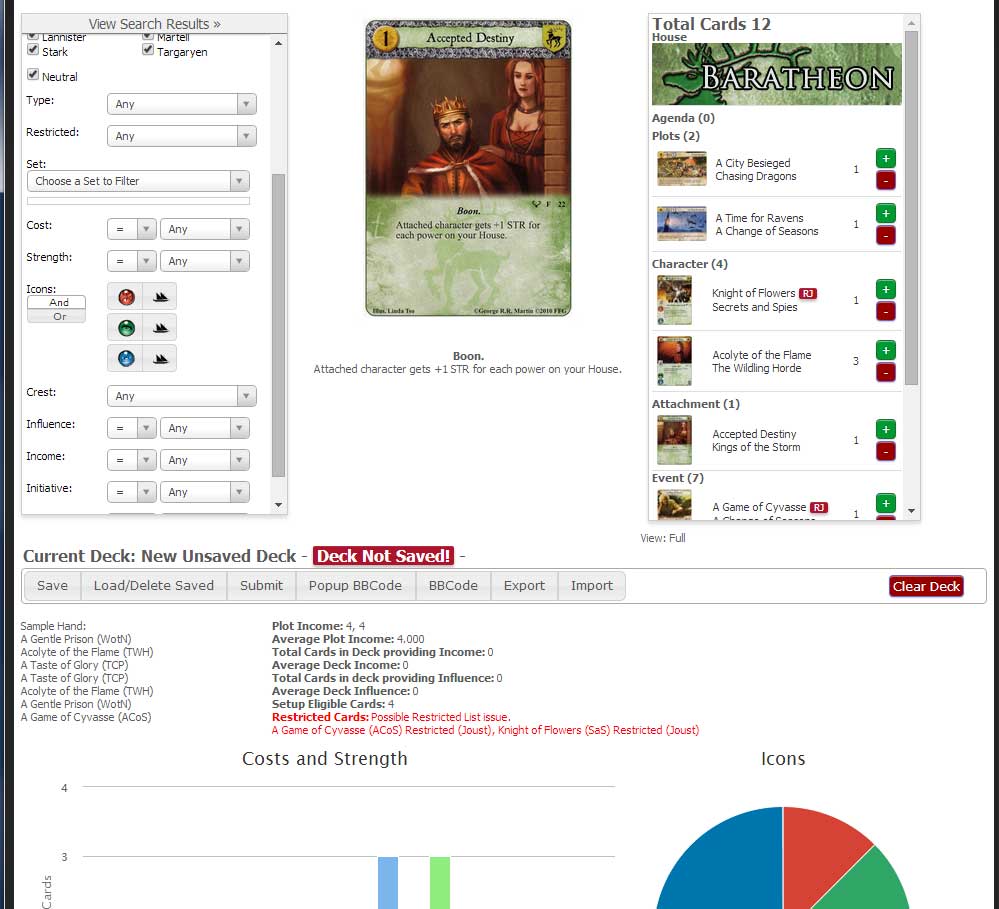
Task: Click the Baratheon house banner
Action: point(776,74)
